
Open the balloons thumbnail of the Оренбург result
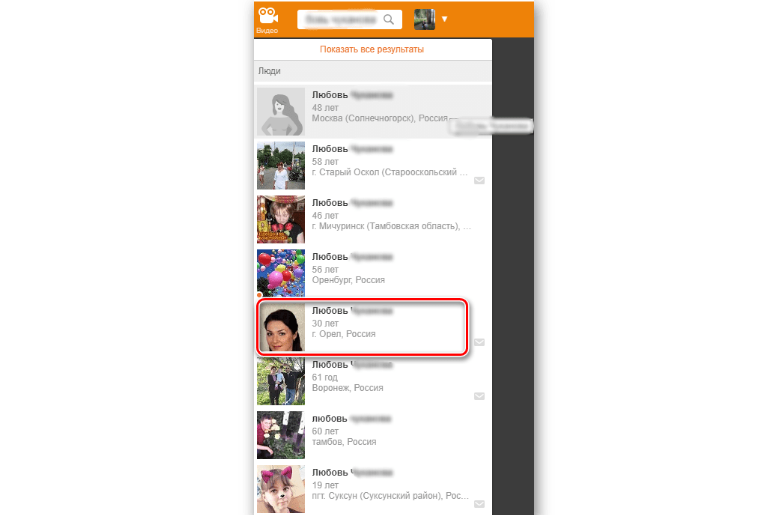tap(281, 273)
